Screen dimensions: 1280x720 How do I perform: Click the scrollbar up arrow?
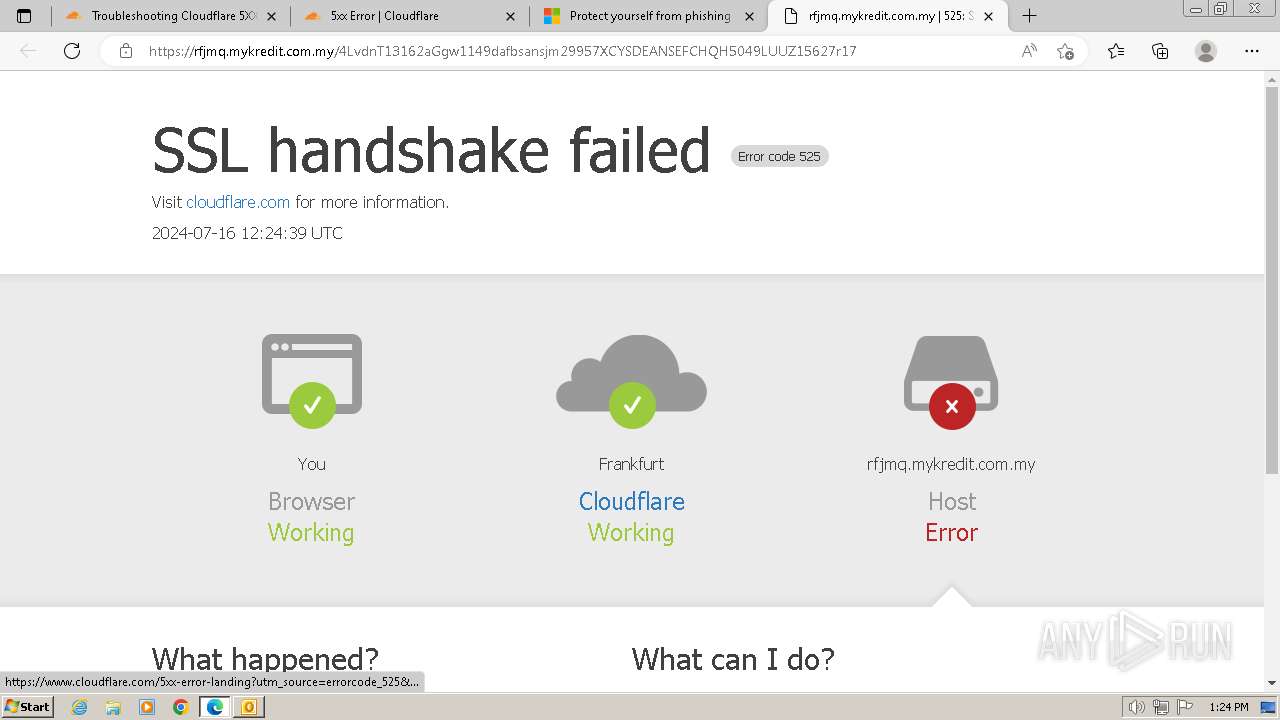tap(1272, 78)
